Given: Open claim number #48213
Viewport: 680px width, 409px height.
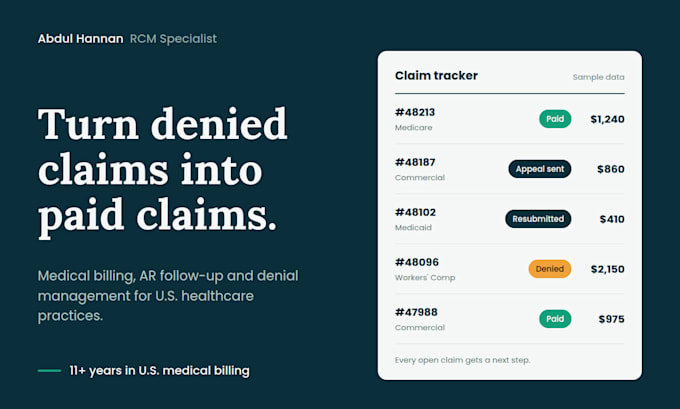Looking at the screenshot, I should pyautogui.click(x=415, y=112).
